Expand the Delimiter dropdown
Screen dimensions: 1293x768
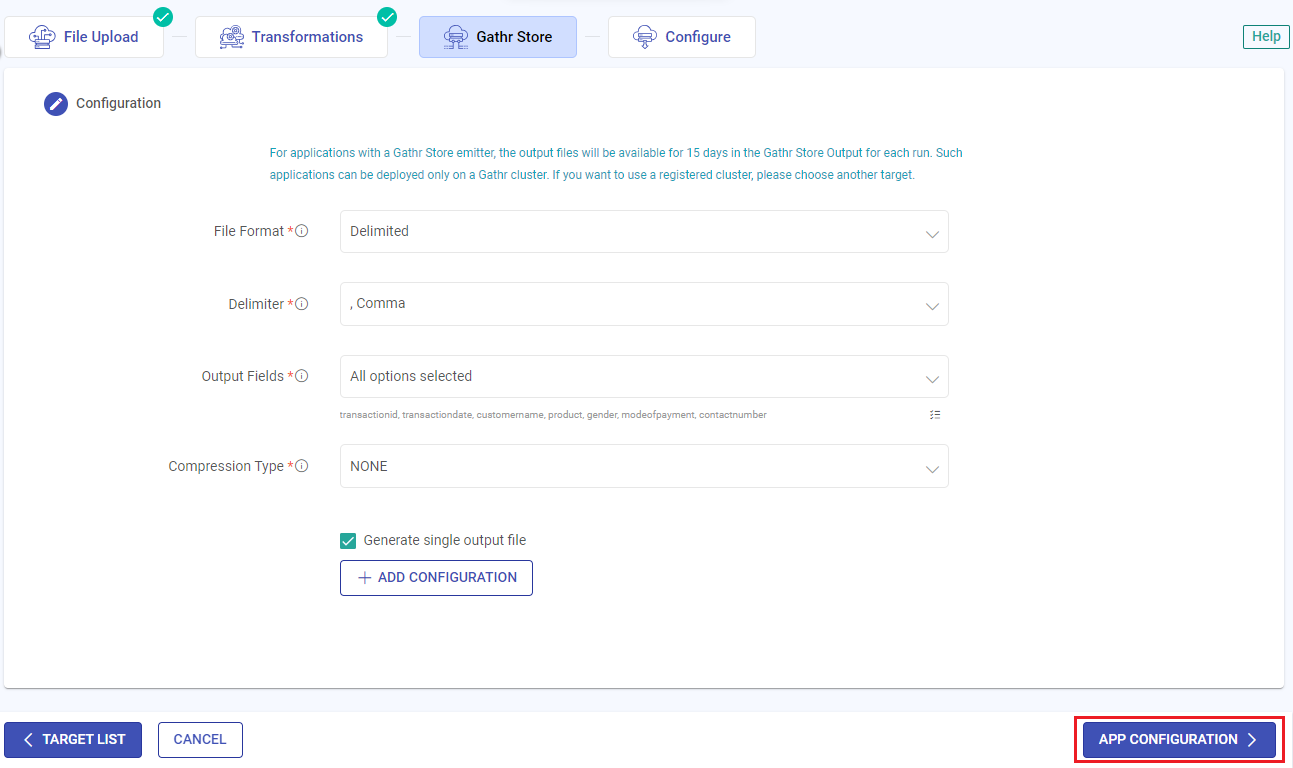[644, 304]
